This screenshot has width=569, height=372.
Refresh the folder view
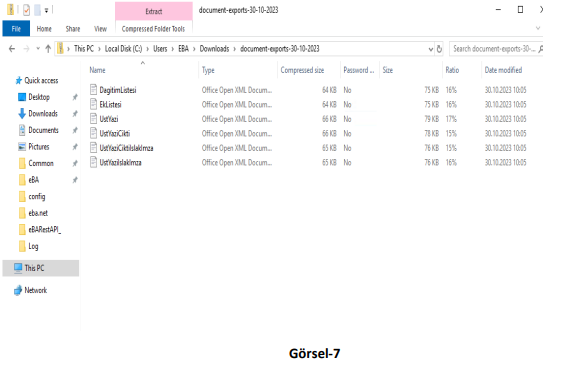click(439, 49)
